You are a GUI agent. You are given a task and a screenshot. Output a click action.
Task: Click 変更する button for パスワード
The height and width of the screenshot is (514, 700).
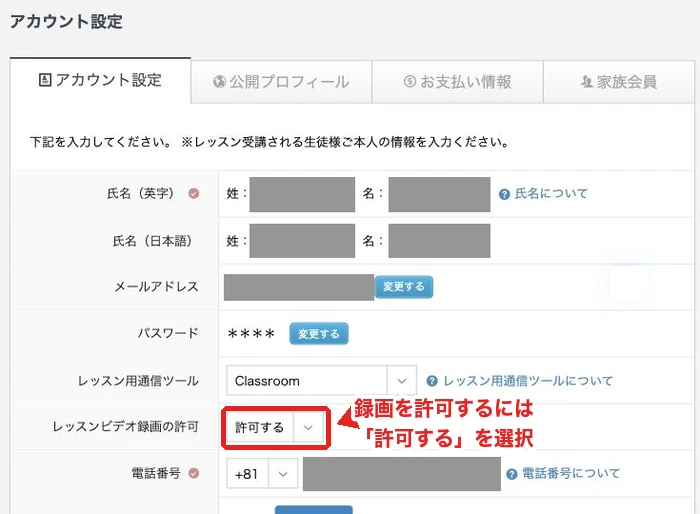pyautogui.click(x=319, y=334)
